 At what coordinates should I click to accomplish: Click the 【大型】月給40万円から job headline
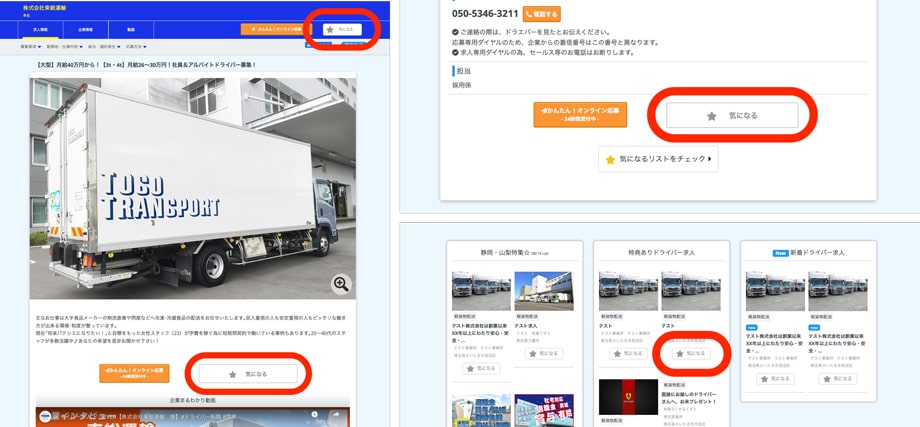pyautogui.click(x=147, y=65)
